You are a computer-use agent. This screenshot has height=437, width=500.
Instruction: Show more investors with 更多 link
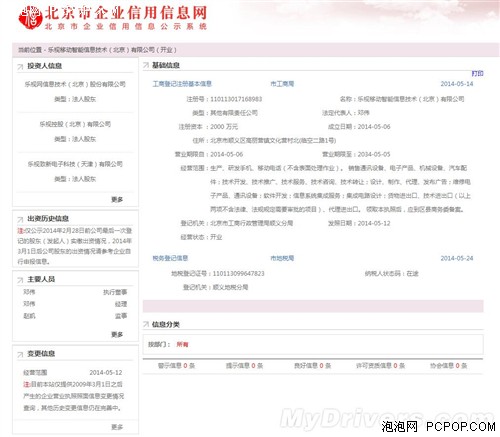pos(117,199)
